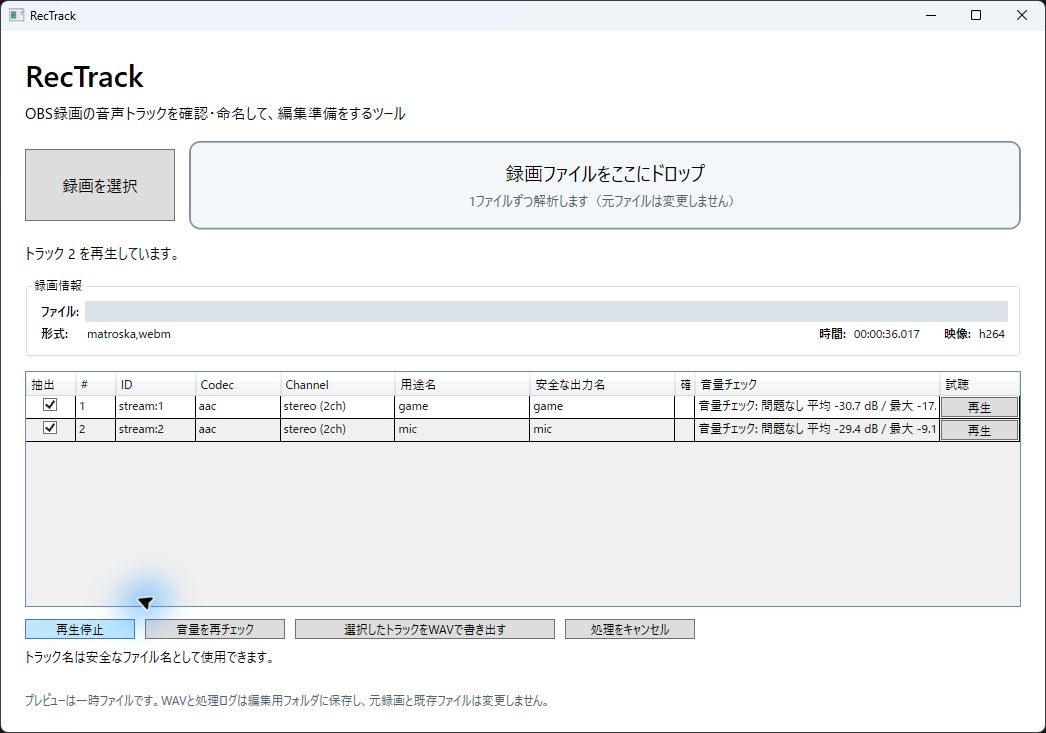1046x733 pixels.
Task: Click the 用途名 column header
Action: click(462, 384)
